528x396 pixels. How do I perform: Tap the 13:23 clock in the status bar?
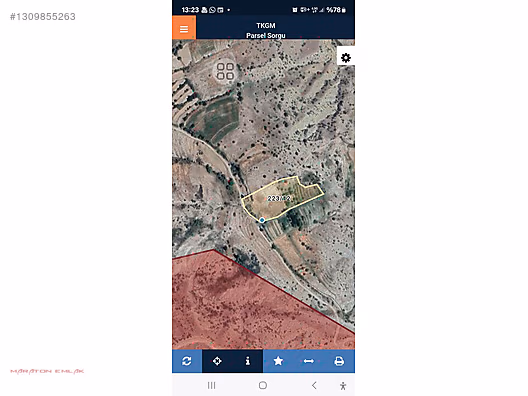tap(190, 10)
